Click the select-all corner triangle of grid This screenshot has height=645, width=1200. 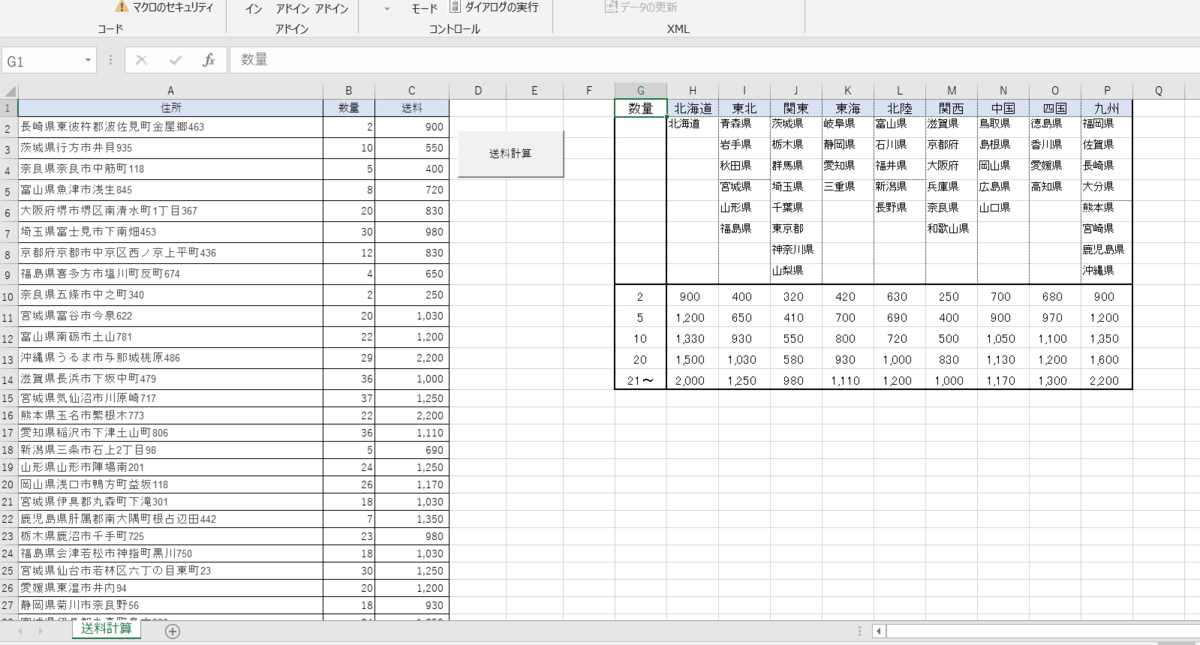(x=10, y=91)
